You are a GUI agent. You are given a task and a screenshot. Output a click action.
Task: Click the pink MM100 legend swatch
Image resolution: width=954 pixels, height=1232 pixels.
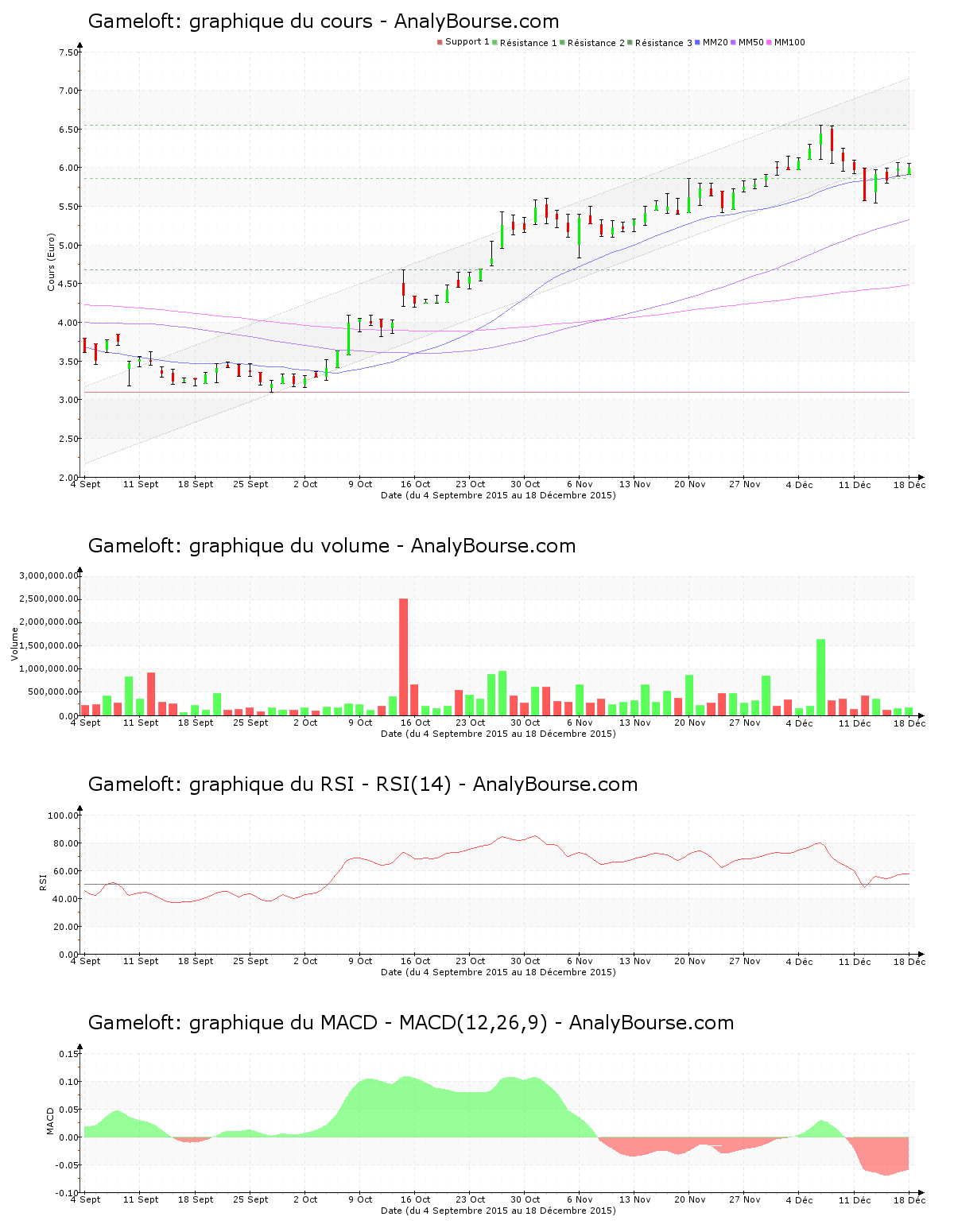[769, 42]
